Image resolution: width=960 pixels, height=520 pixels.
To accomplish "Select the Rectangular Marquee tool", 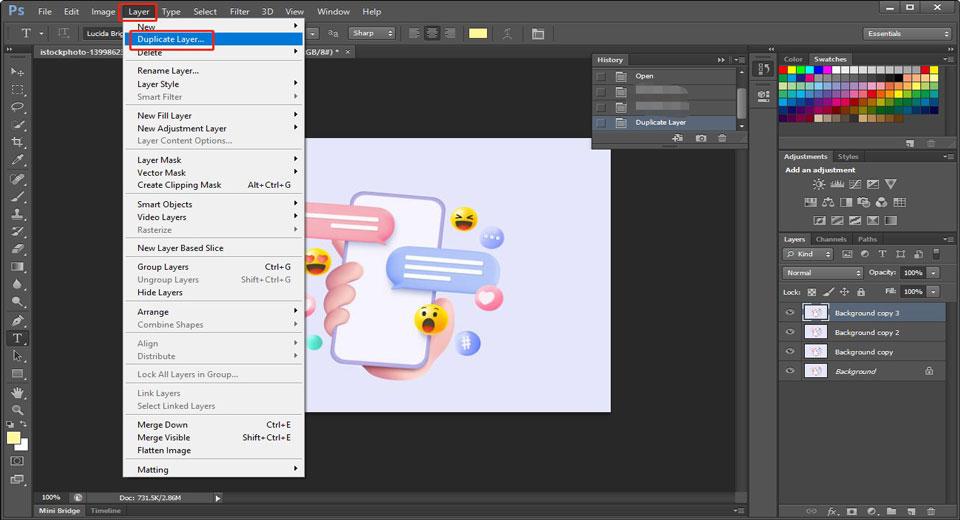I will (x=17, y=90).
